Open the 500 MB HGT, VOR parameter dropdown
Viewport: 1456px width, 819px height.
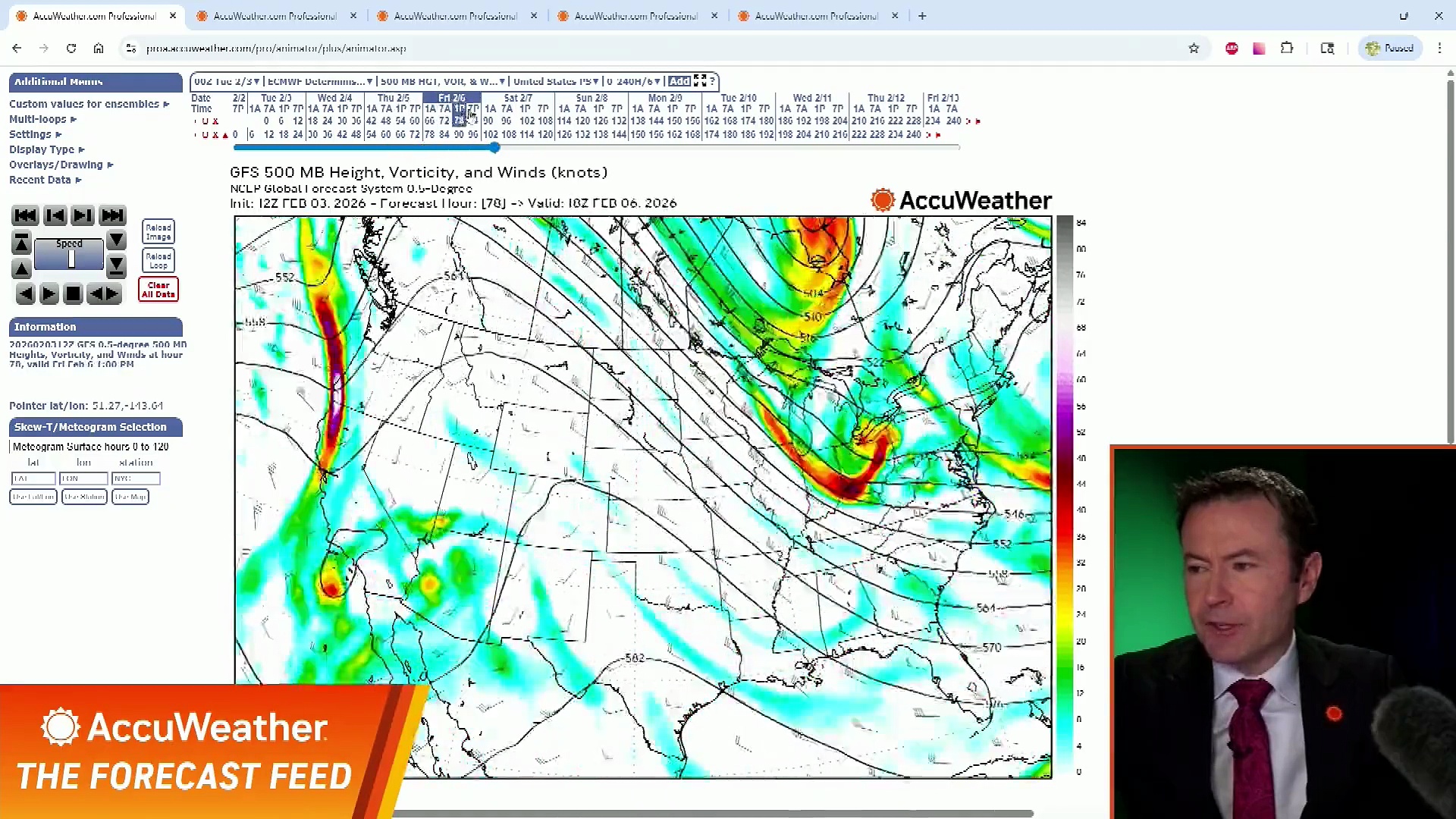pyautogui.click(x=442, y=81)
